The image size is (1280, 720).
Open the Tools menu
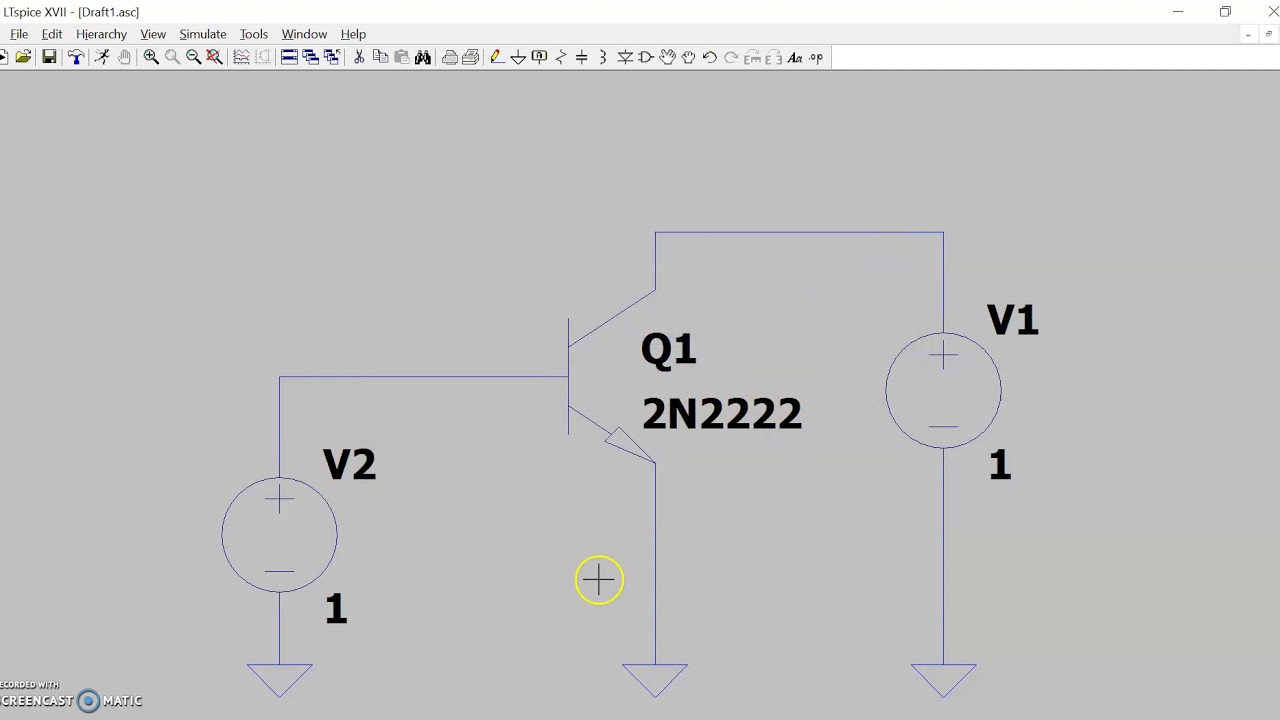[x=254, y=34]
